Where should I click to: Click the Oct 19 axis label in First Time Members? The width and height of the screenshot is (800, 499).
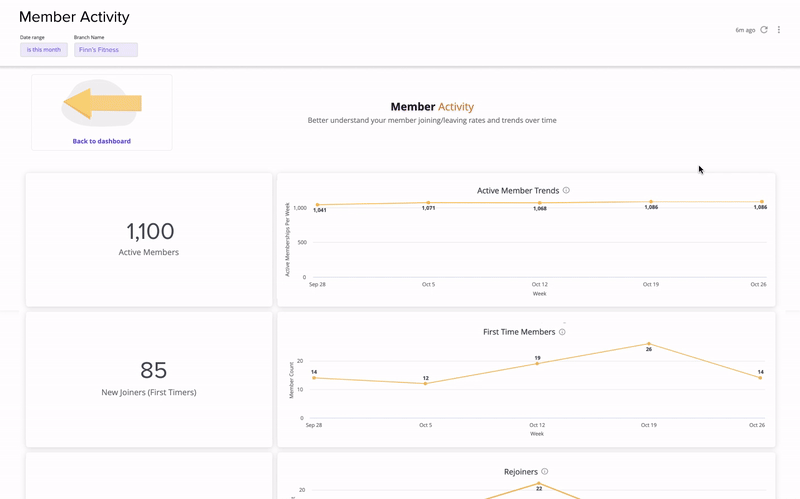click(x=648, y=425)
